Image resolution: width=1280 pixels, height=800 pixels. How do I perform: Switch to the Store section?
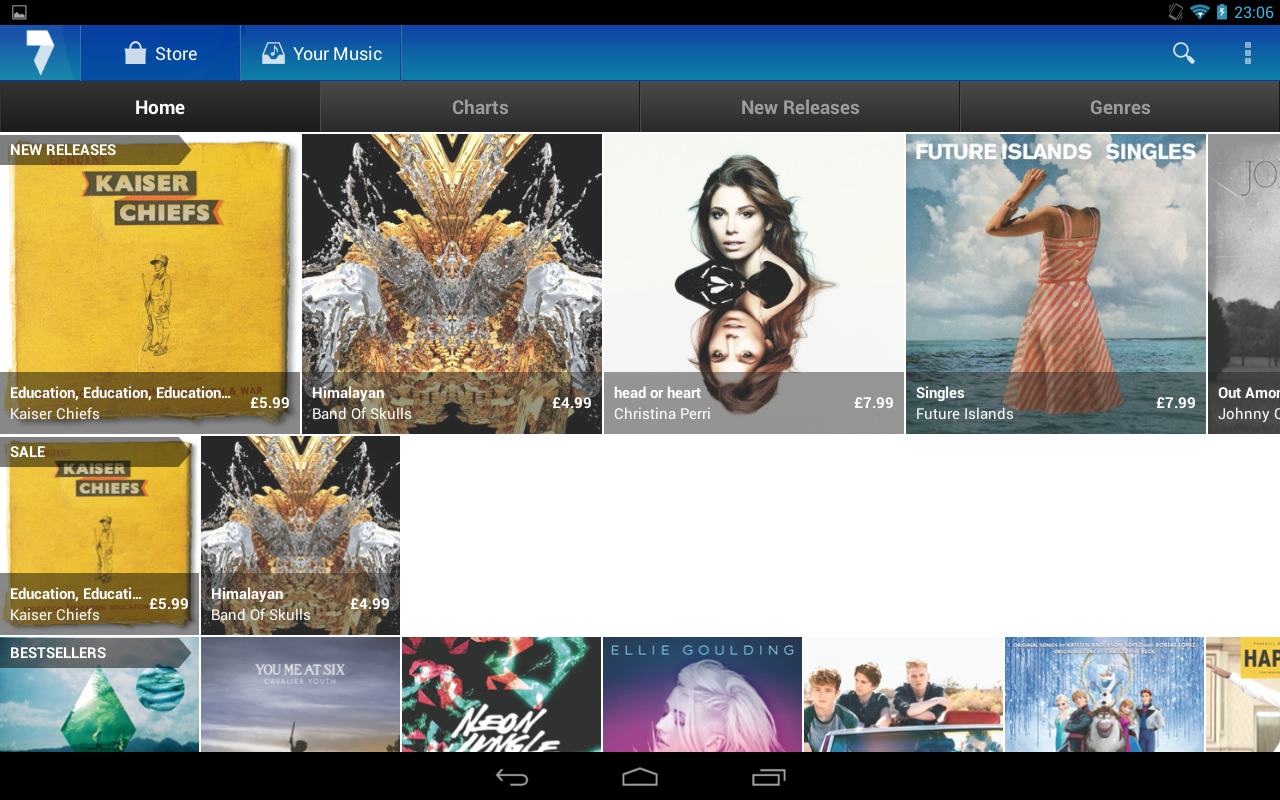click(x=160, y=53)
